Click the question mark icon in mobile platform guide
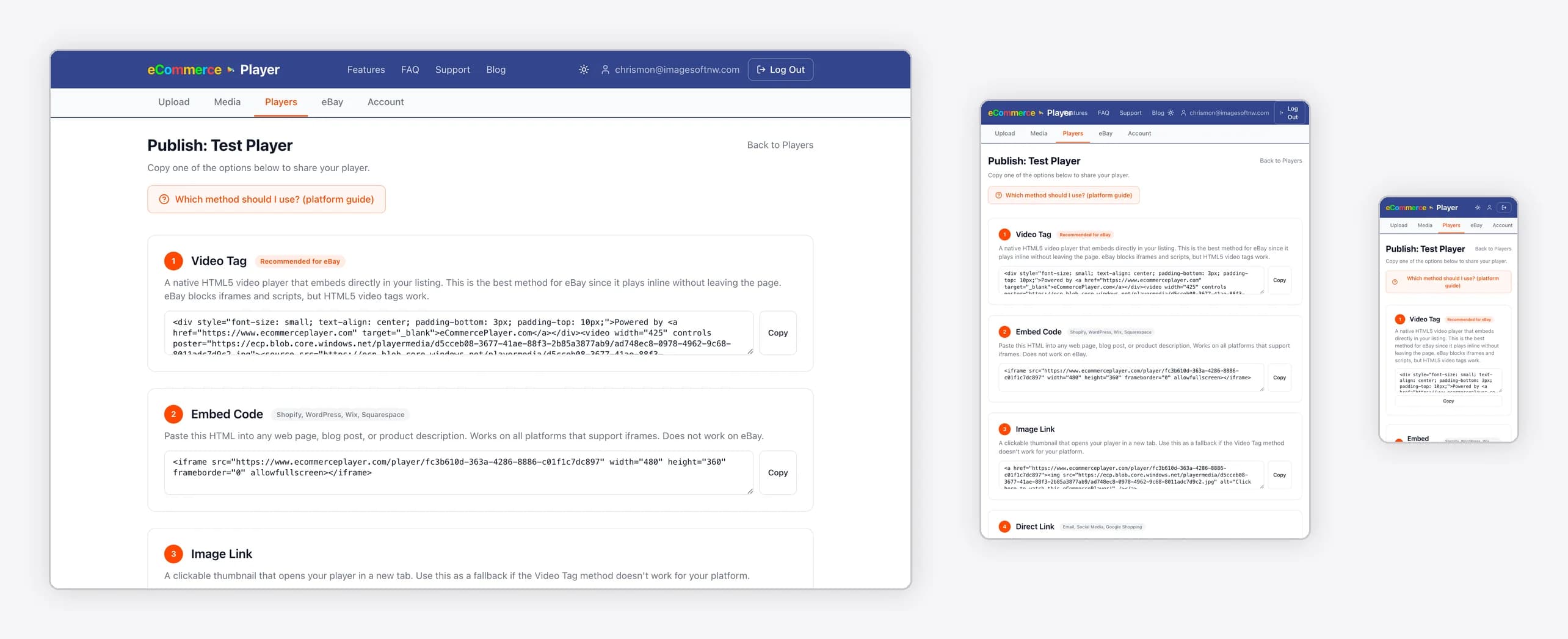The height and width of the screenshot is (639, 1568). (x=1395, y=282)
